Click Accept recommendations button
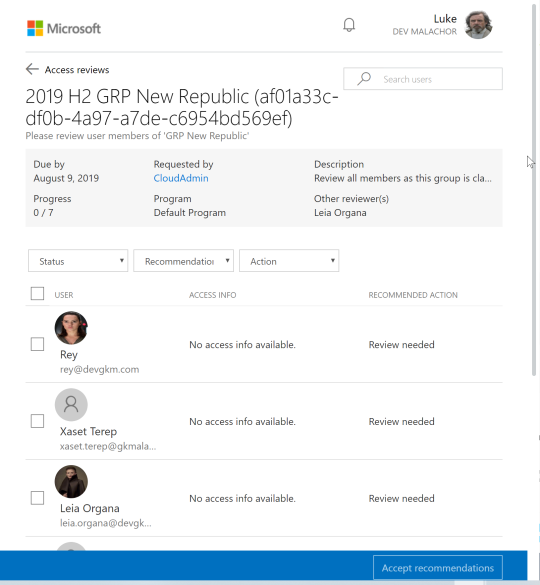Viewport: 540px width, 585px height. [x=438, y=568]
